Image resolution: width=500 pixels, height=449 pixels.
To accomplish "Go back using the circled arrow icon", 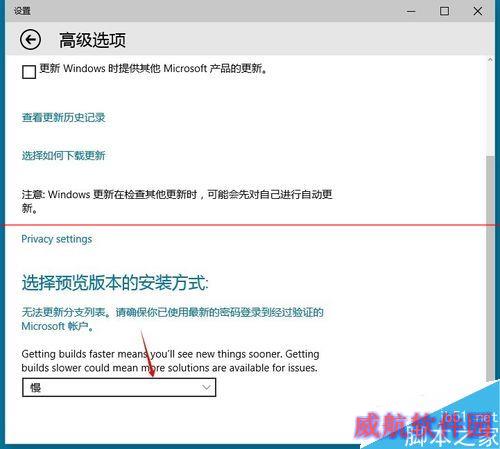I will click(x=30, y=40).
